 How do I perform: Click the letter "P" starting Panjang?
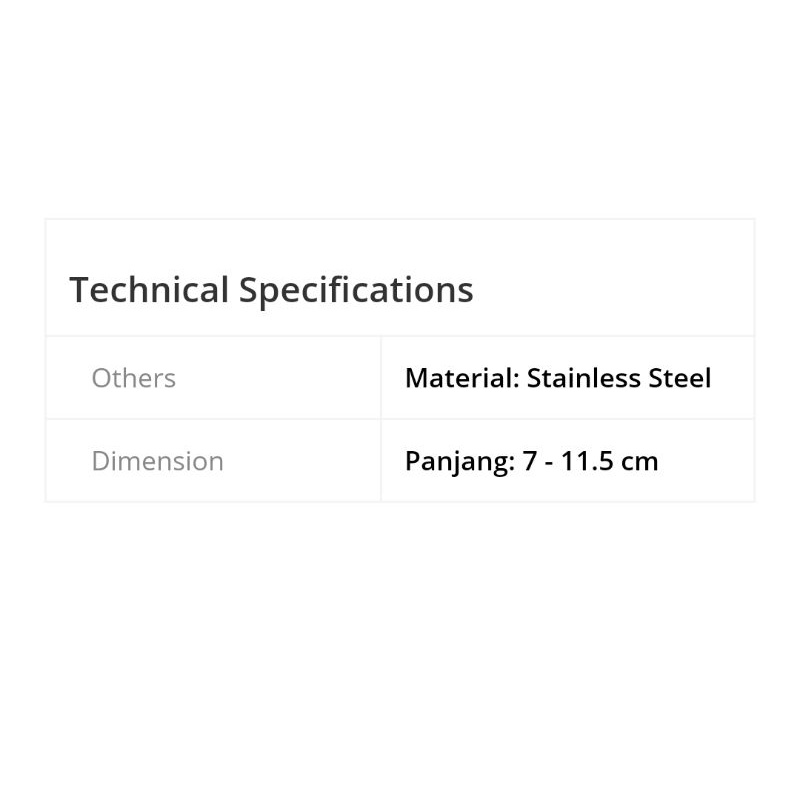412,461
